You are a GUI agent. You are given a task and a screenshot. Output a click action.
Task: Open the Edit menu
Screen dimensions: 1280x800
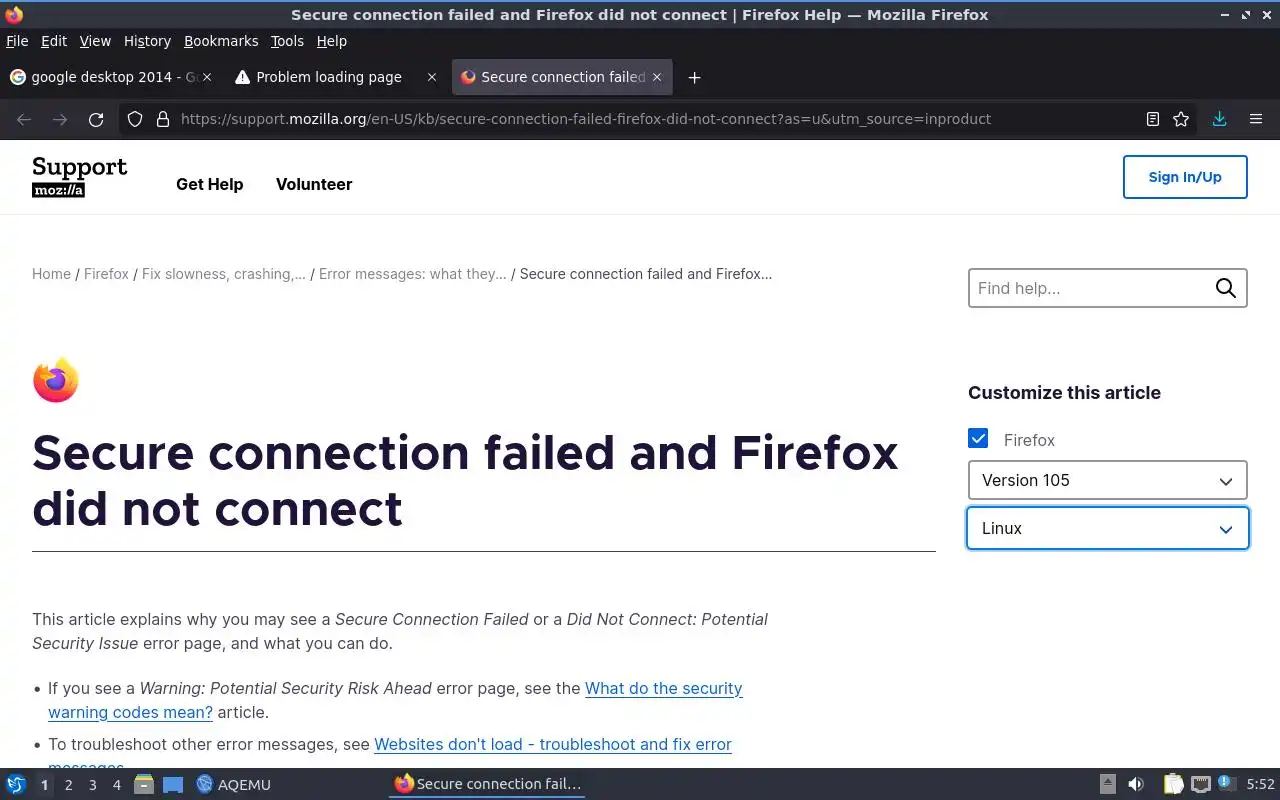(54, 41)
